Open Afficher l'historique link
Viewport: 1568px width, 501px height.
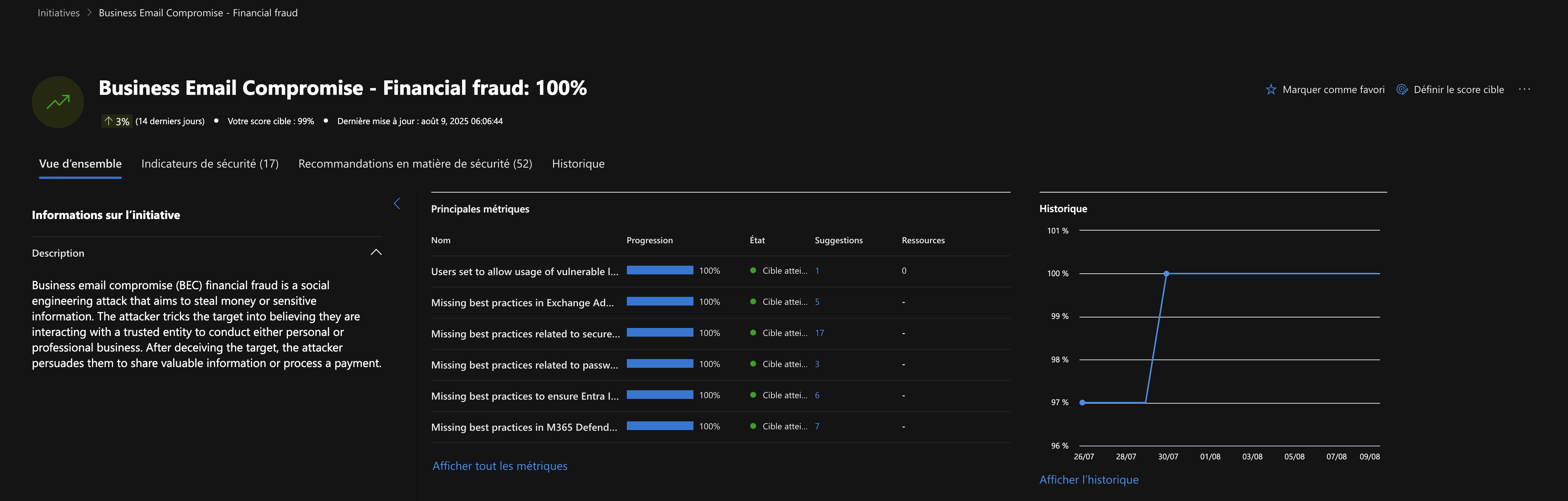tap(1088, 480)
